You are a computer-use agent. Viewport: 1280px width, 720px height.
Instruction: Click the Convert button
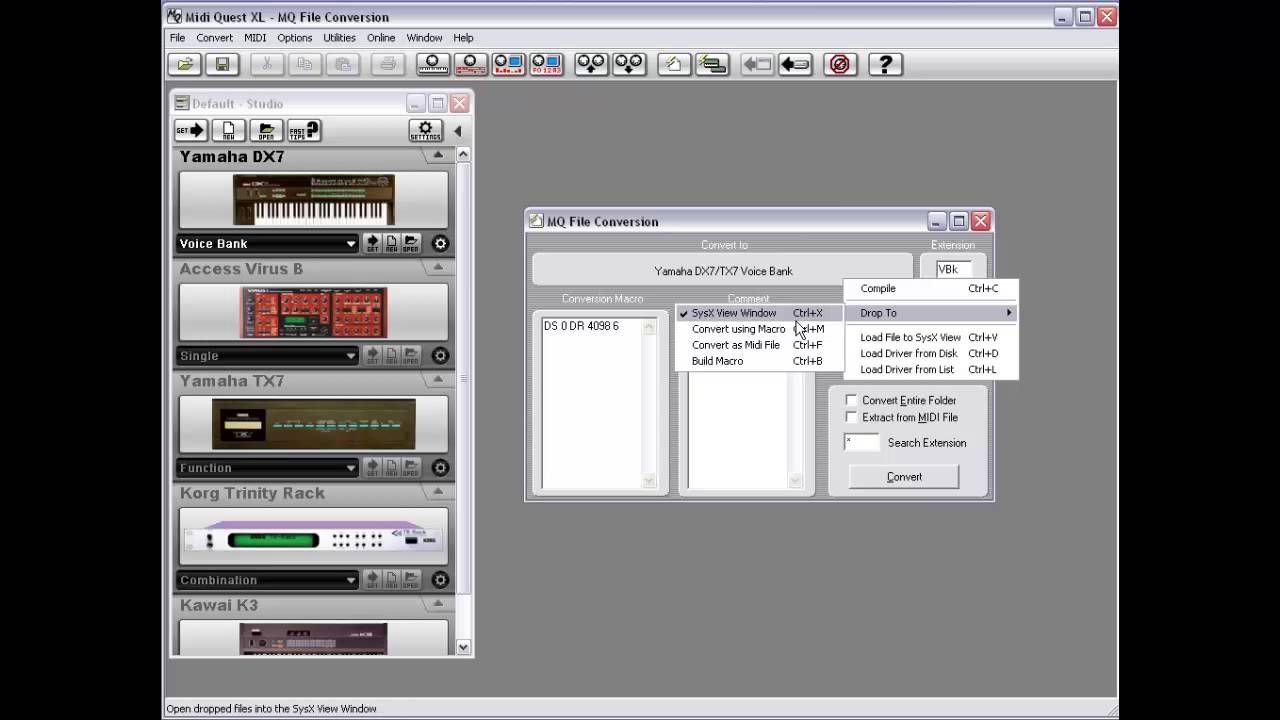tap(904, 477)
